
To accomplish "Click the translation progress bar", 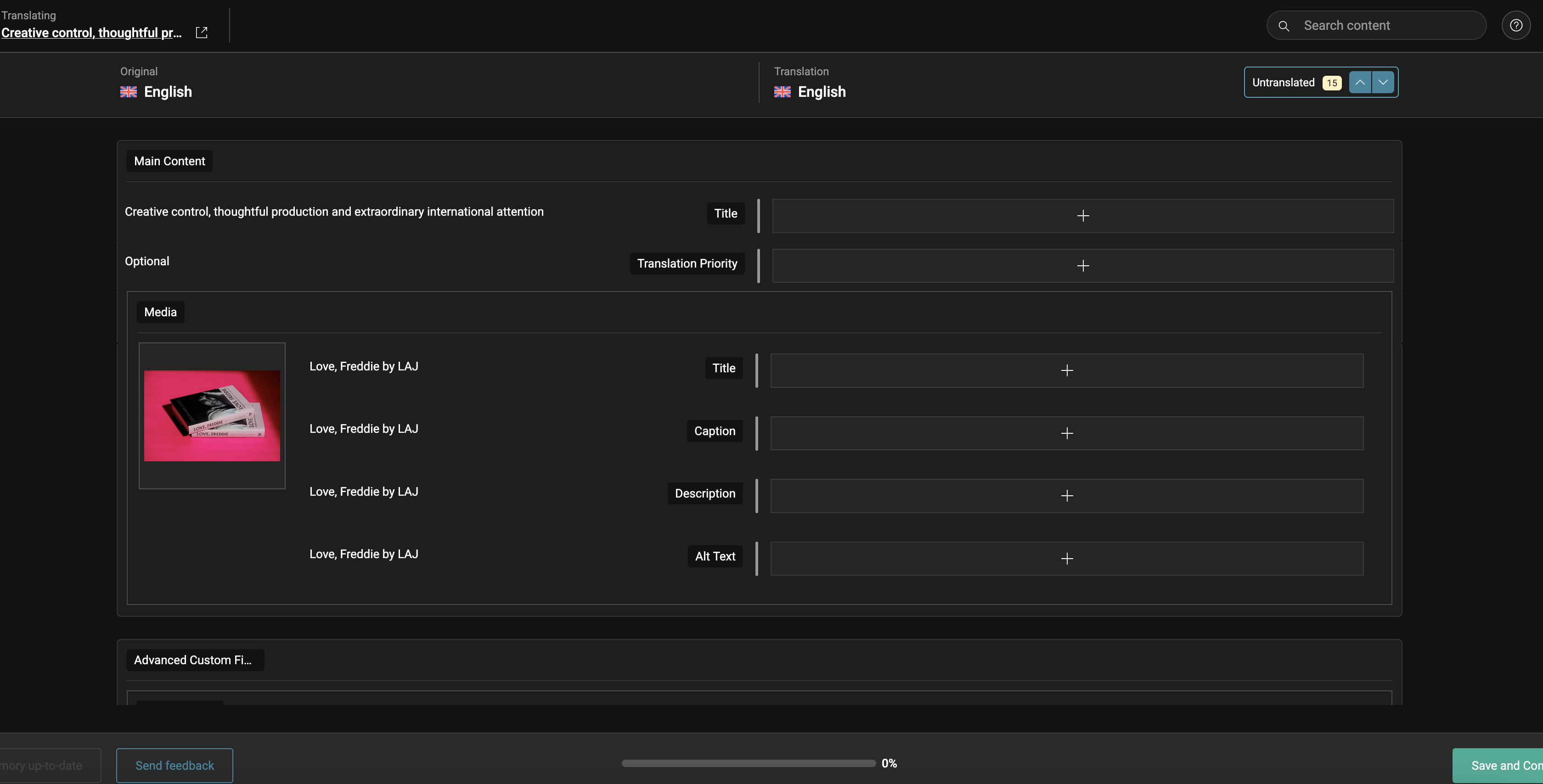I will tap(748, 763).
